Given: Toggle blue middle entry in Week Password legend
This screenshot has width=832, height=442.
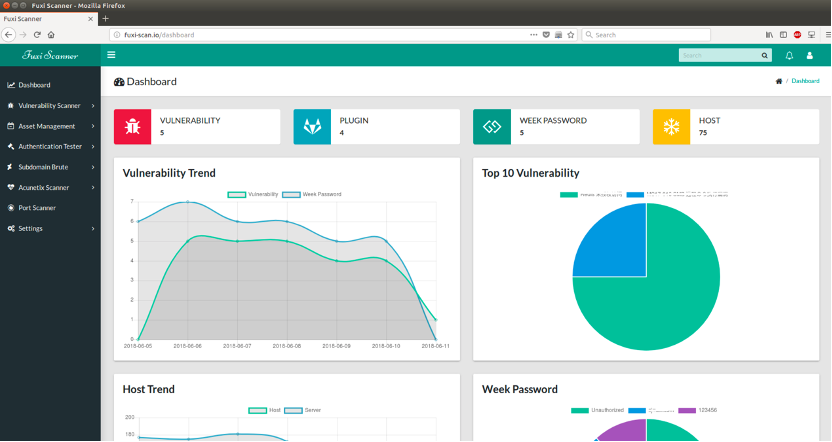Looking at the screenshot, I should coord(651,410).
